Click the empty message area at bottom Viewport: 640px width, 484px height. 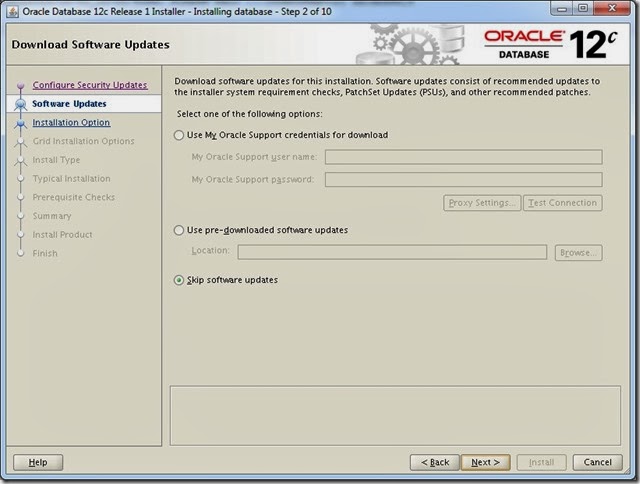pos(395,415)
